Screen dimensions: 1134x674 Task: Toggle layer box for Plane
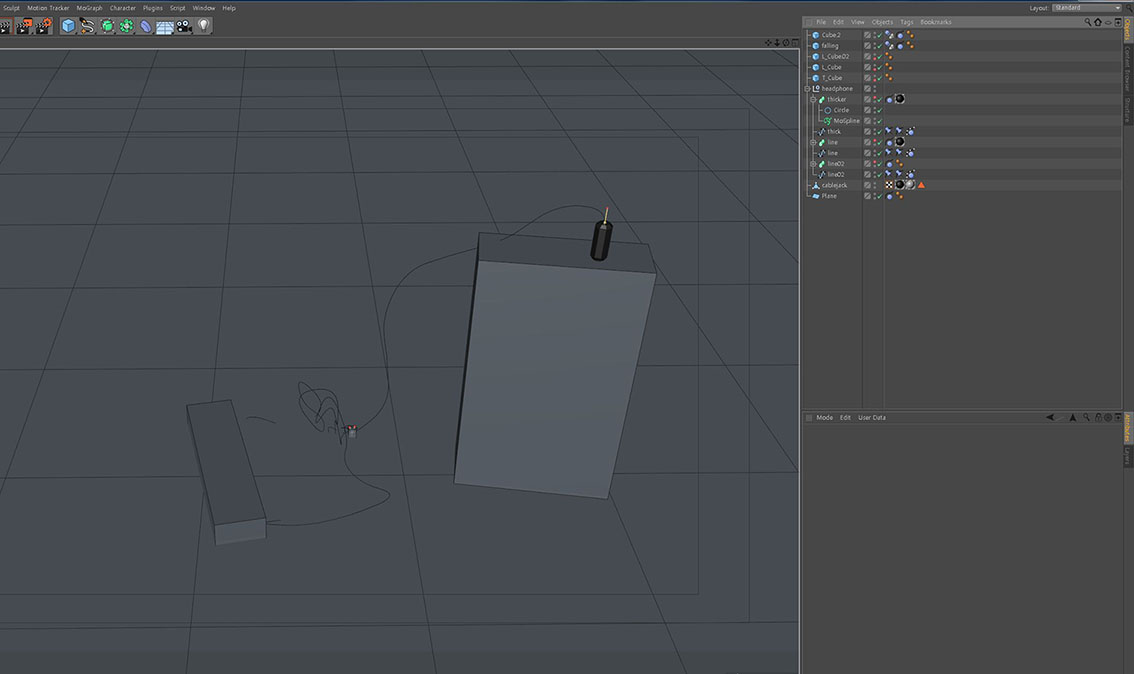click(x=867, y=196)
